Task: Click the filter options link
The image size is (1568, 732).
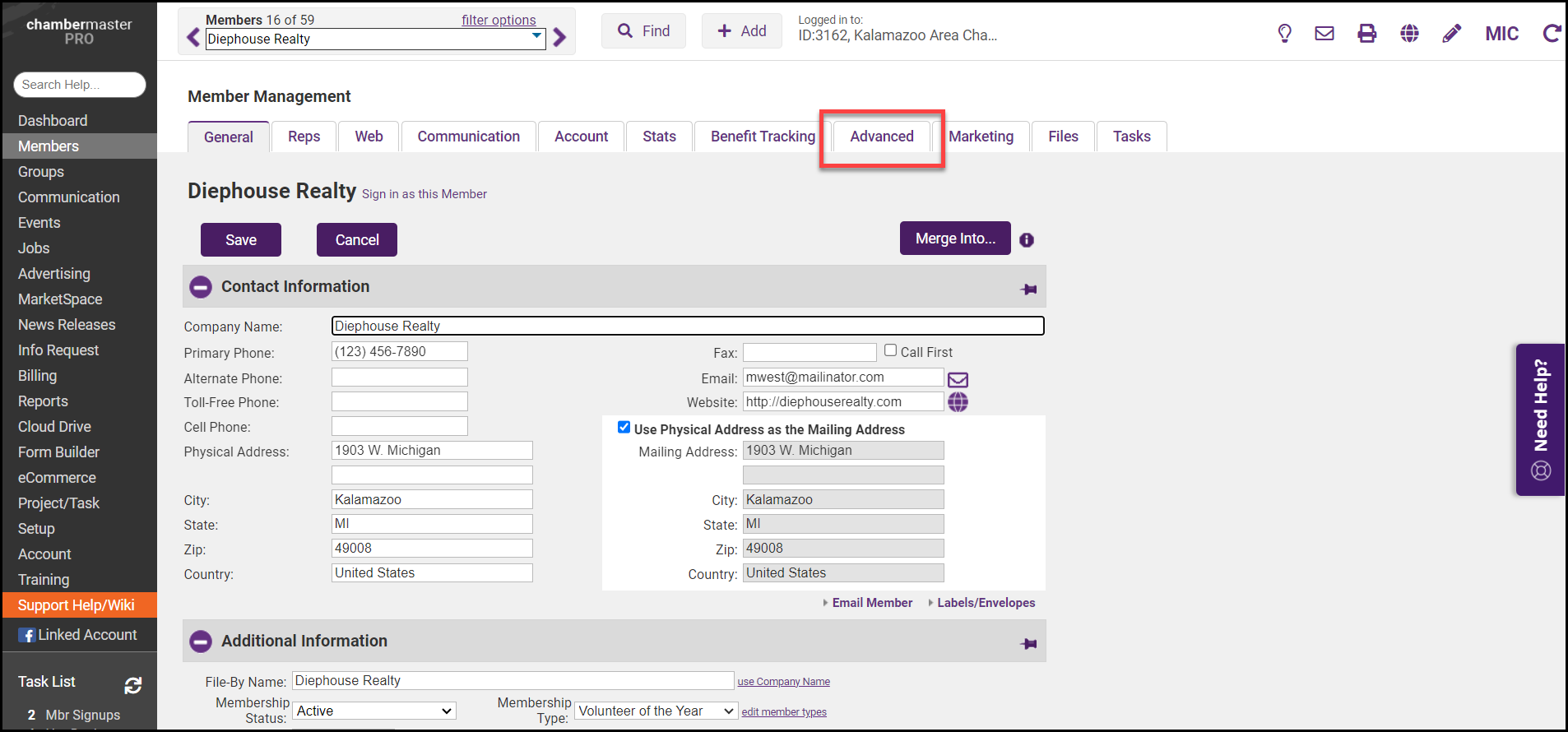Action: click(x=499, y=20)
